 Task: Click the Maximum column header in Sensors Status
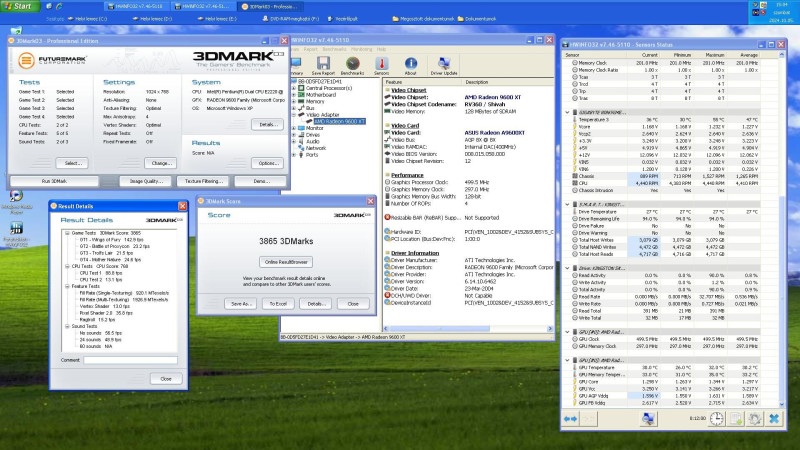[714, 55]
